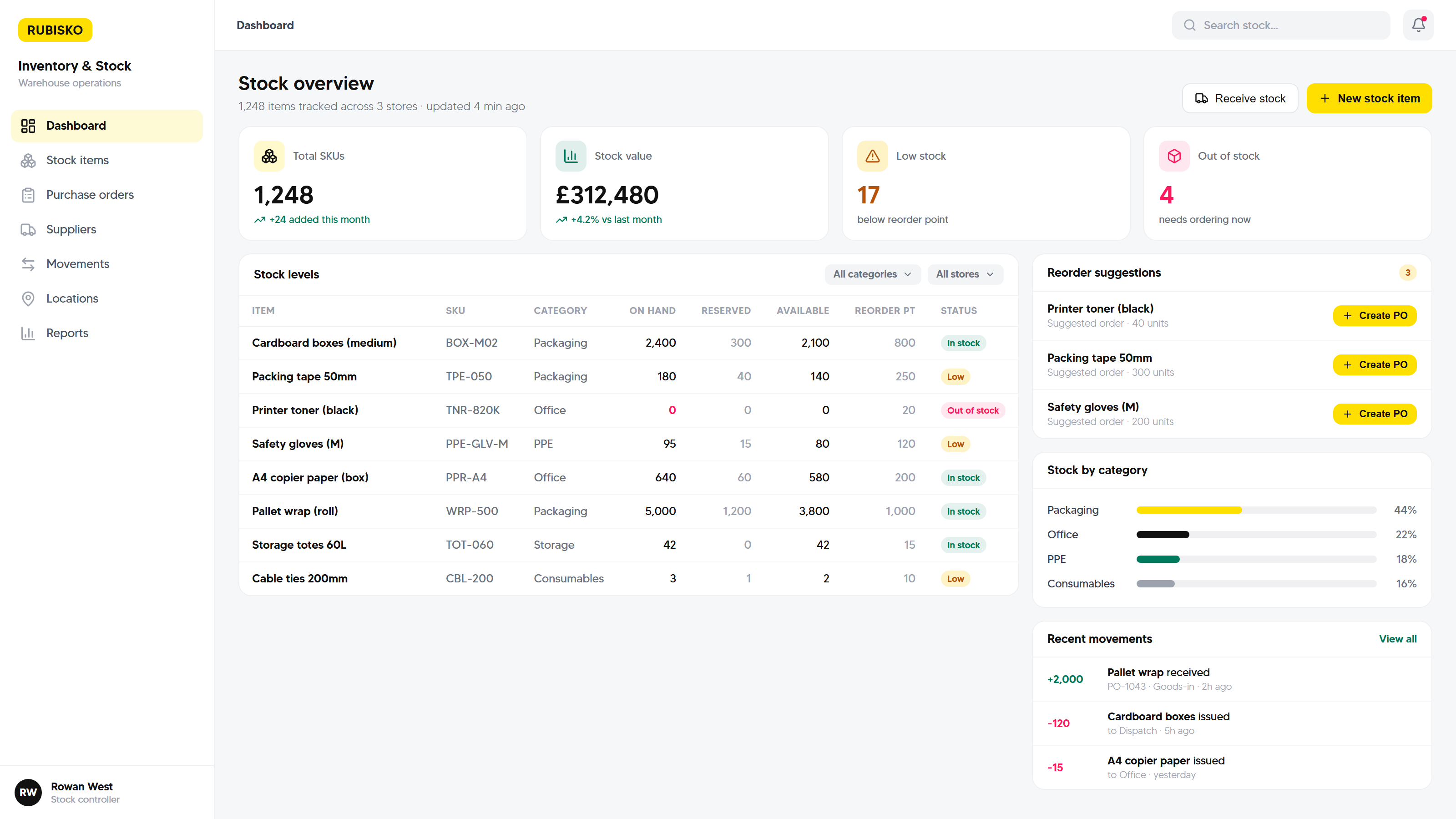Click the Suppliers truck icon
This screenshot has height=819, width=1456.
(28, 229)
